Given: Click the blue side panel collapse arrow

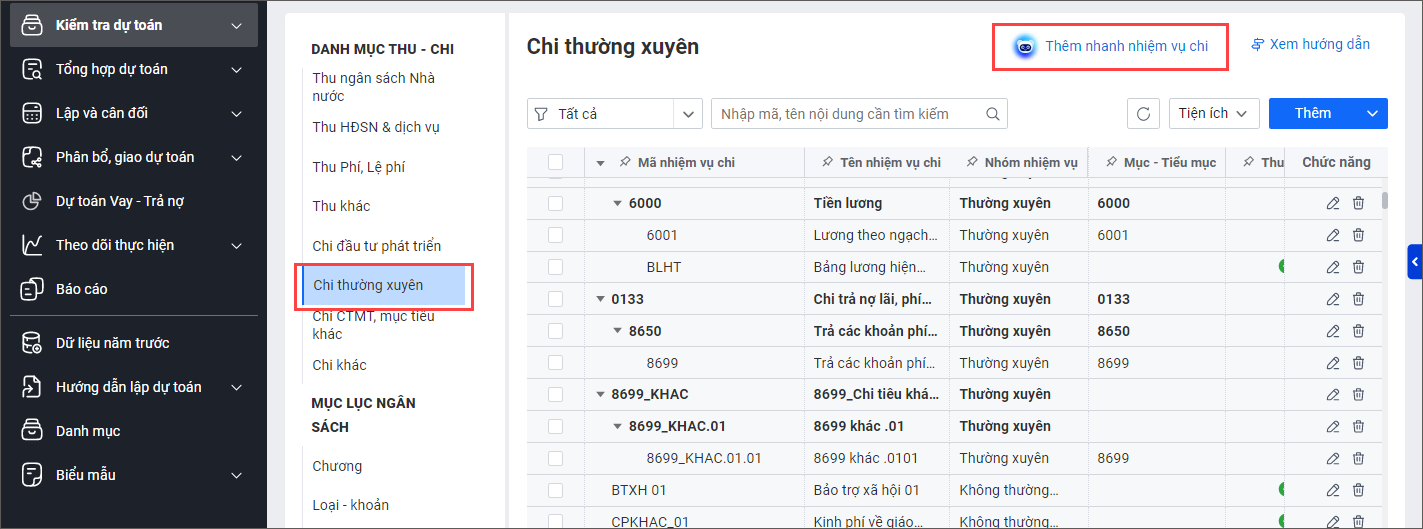Looking at the screenshot, I should (x=1414, y=262).
